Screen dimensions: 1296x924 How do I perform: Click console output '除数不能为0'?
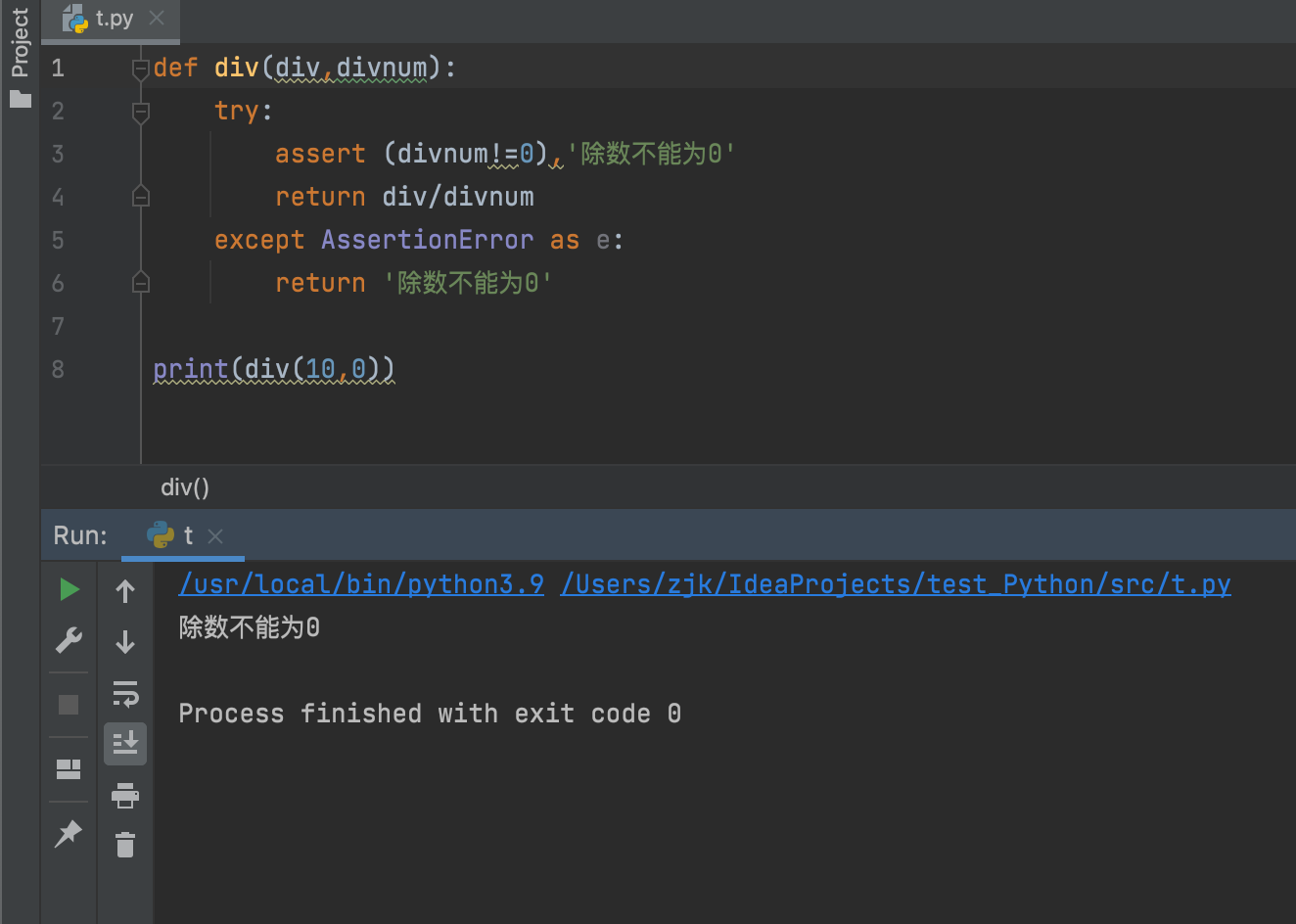tap(250, 627)
